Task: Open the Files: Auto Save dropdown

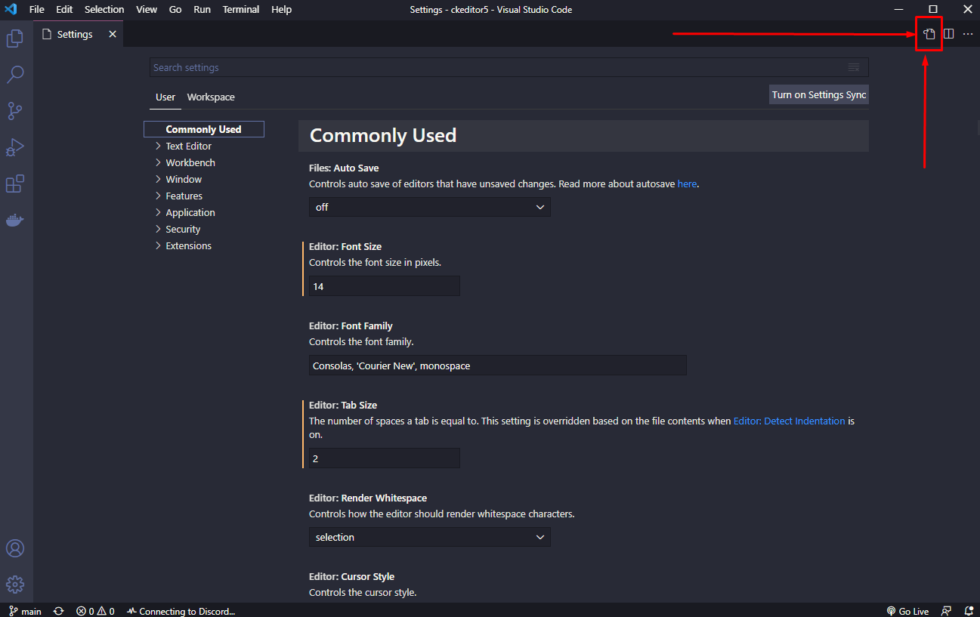Action: pos(429,207)
